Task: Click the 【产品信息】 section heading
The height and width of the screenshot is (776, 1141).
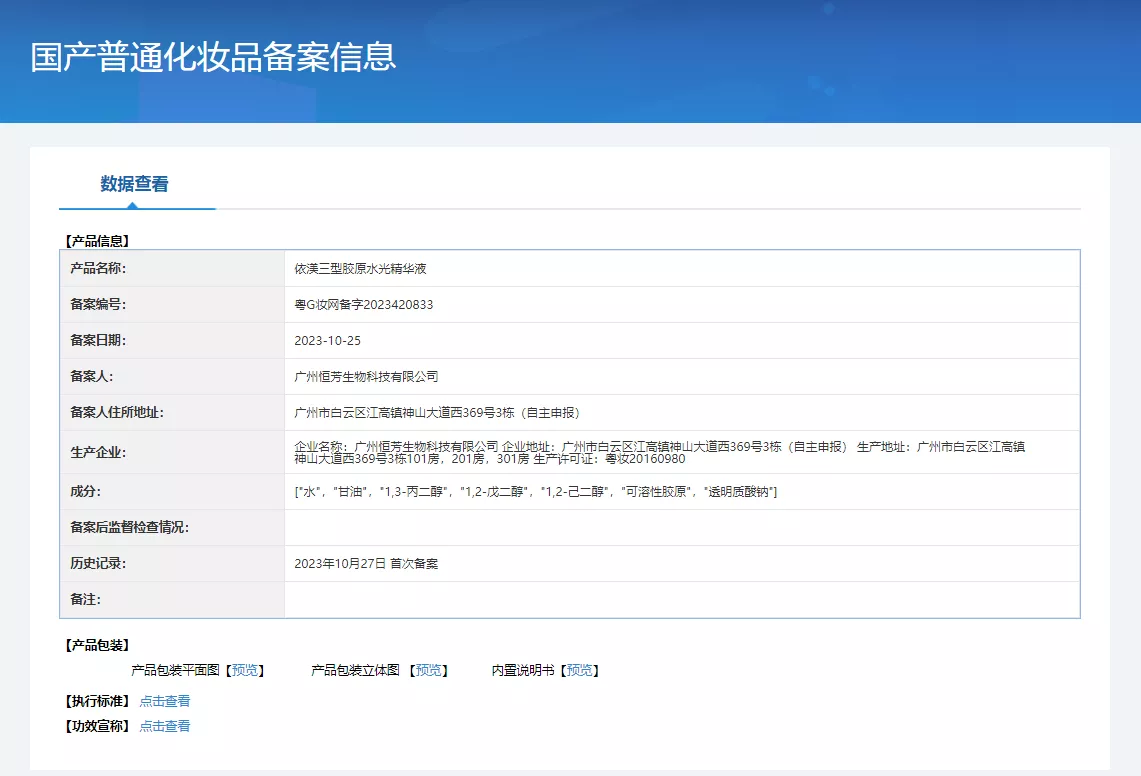Action: (97, 241)
